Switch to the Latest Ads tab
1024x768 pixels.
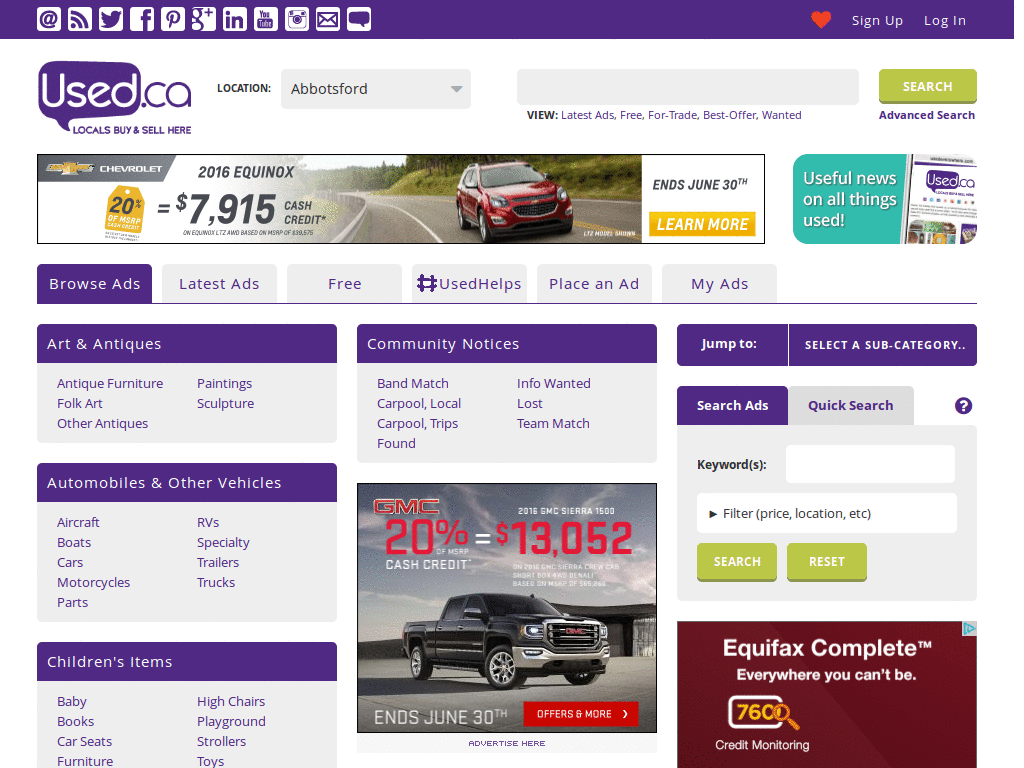tap(219, 283)
